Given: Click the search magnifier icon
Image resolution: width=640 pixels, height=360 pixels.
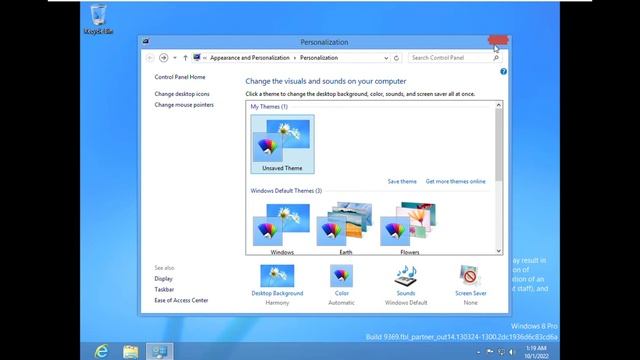Looking at the screenshot, I should [x=496, y=58].
